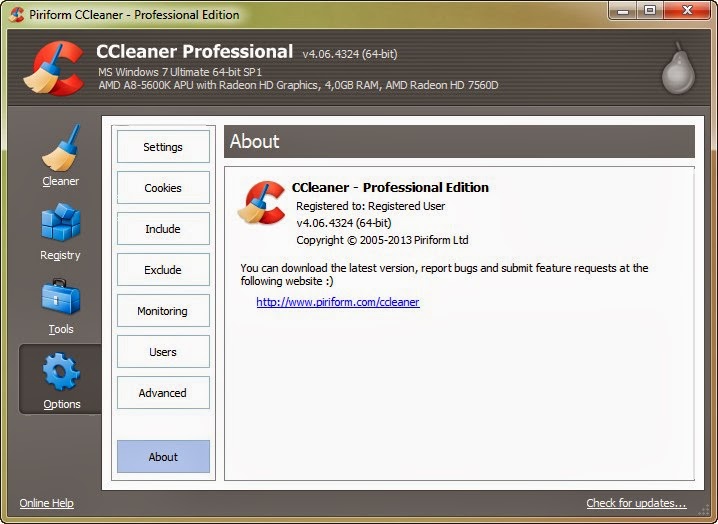Click the 'CCleaner - Professional Edition' heading
The width and height of the screenshot is (718, 524).
click(390, 187)
